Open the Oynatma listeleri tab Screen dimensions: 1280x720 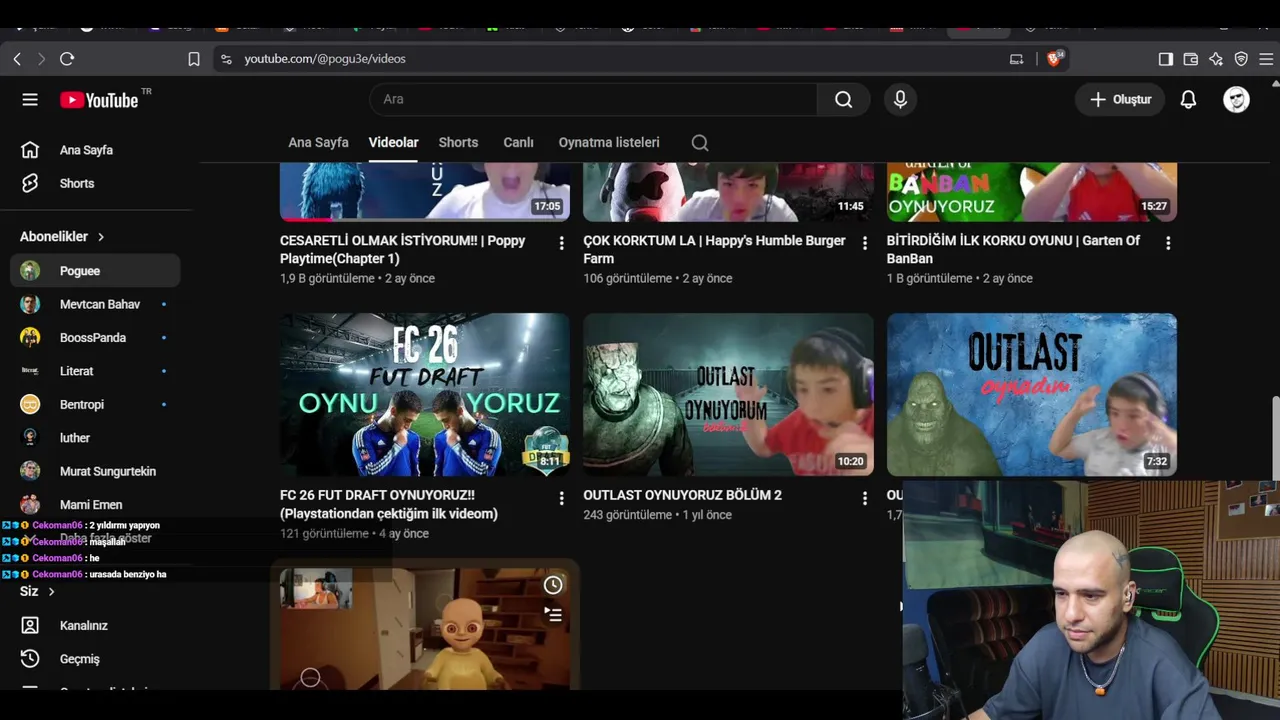[609, 142]
